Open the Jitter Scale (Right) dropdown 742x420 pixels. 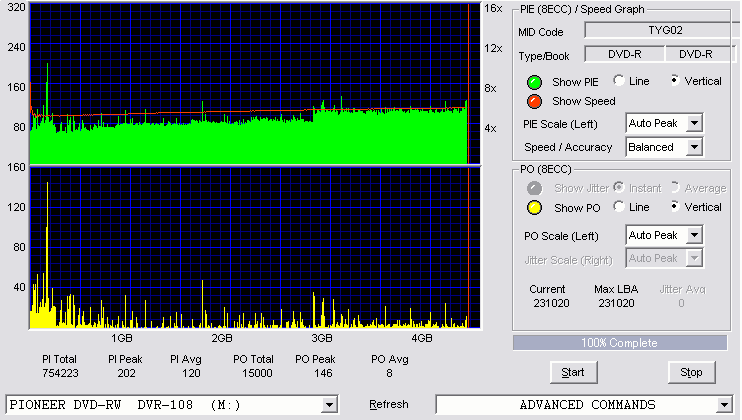click(x=694, y=258)
